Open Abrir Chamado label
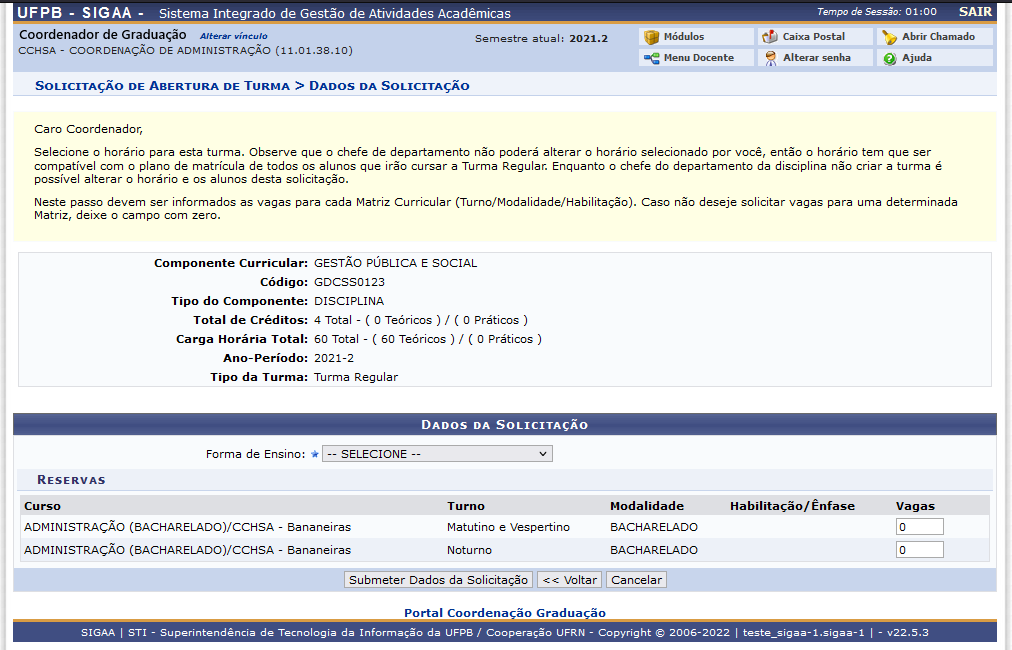The image size is (1012, 650). 938,37
